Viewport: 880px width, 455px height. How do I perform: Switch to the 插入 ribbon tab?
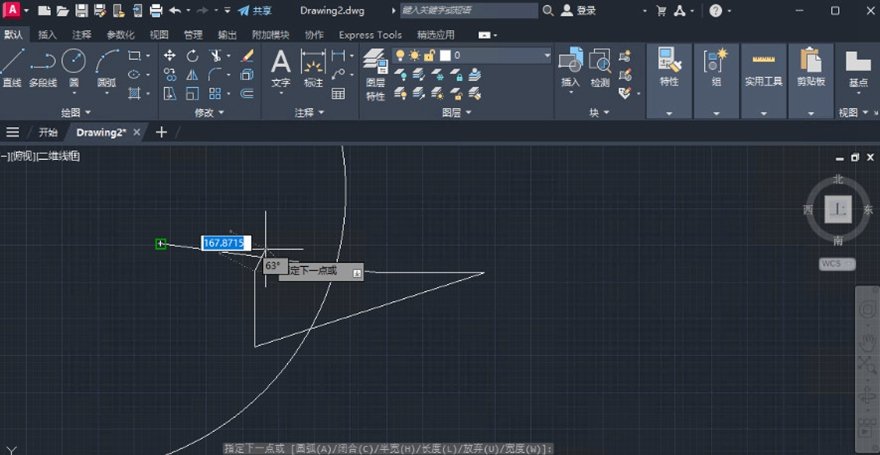tap(47, 35)
